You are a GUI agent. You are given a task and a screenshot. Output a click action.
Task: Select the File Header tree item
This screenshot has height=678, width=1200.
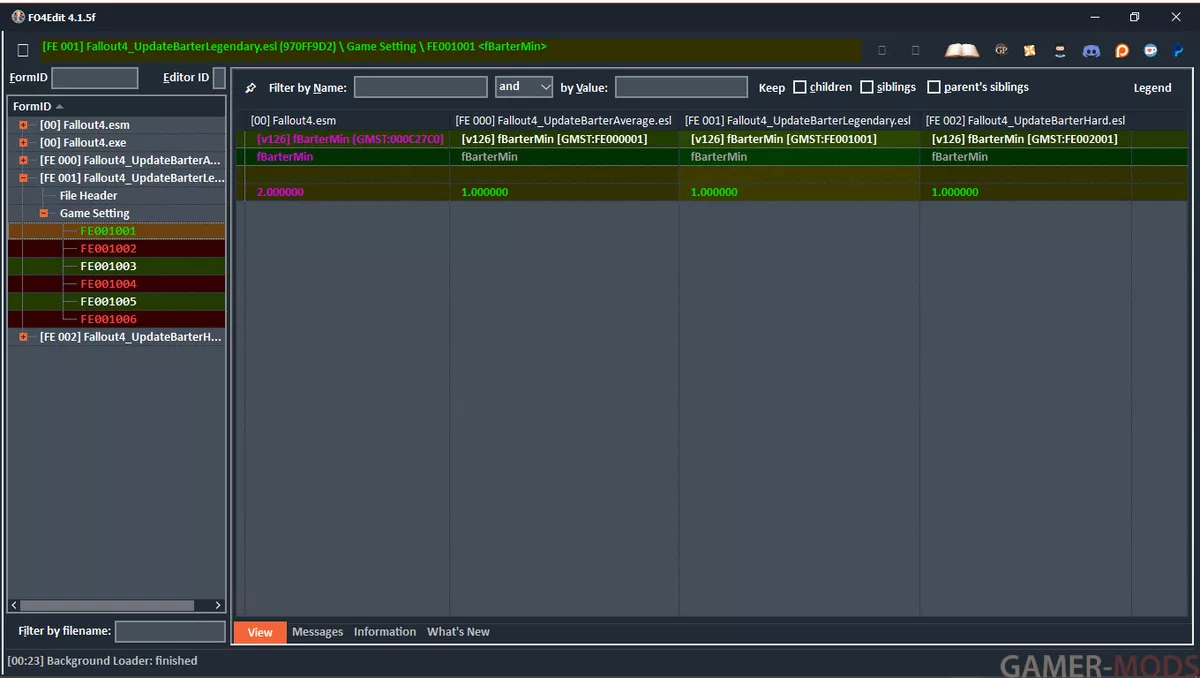pyautogui.click(x=88, y=196)
